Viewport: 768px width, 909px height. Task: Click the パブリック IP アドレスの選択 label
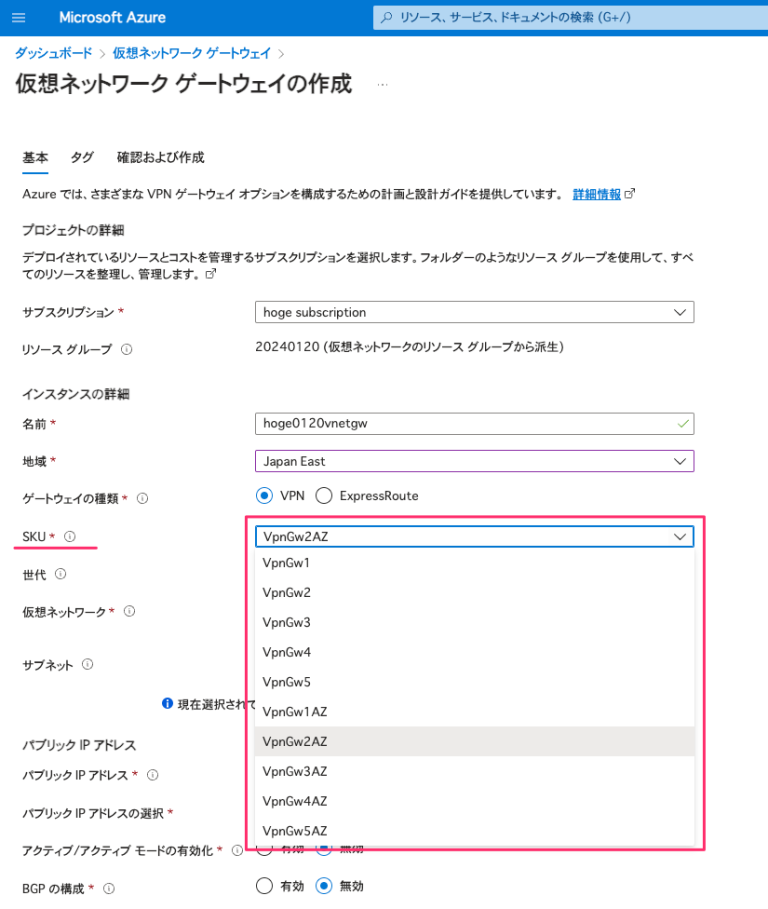pyautogui.click(x=93, y=813)
